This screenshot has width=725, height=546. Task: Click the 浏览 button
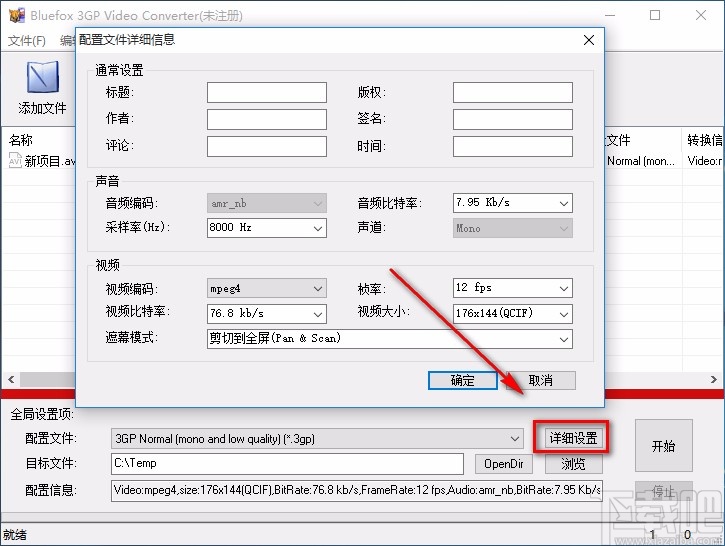[574, 464]
